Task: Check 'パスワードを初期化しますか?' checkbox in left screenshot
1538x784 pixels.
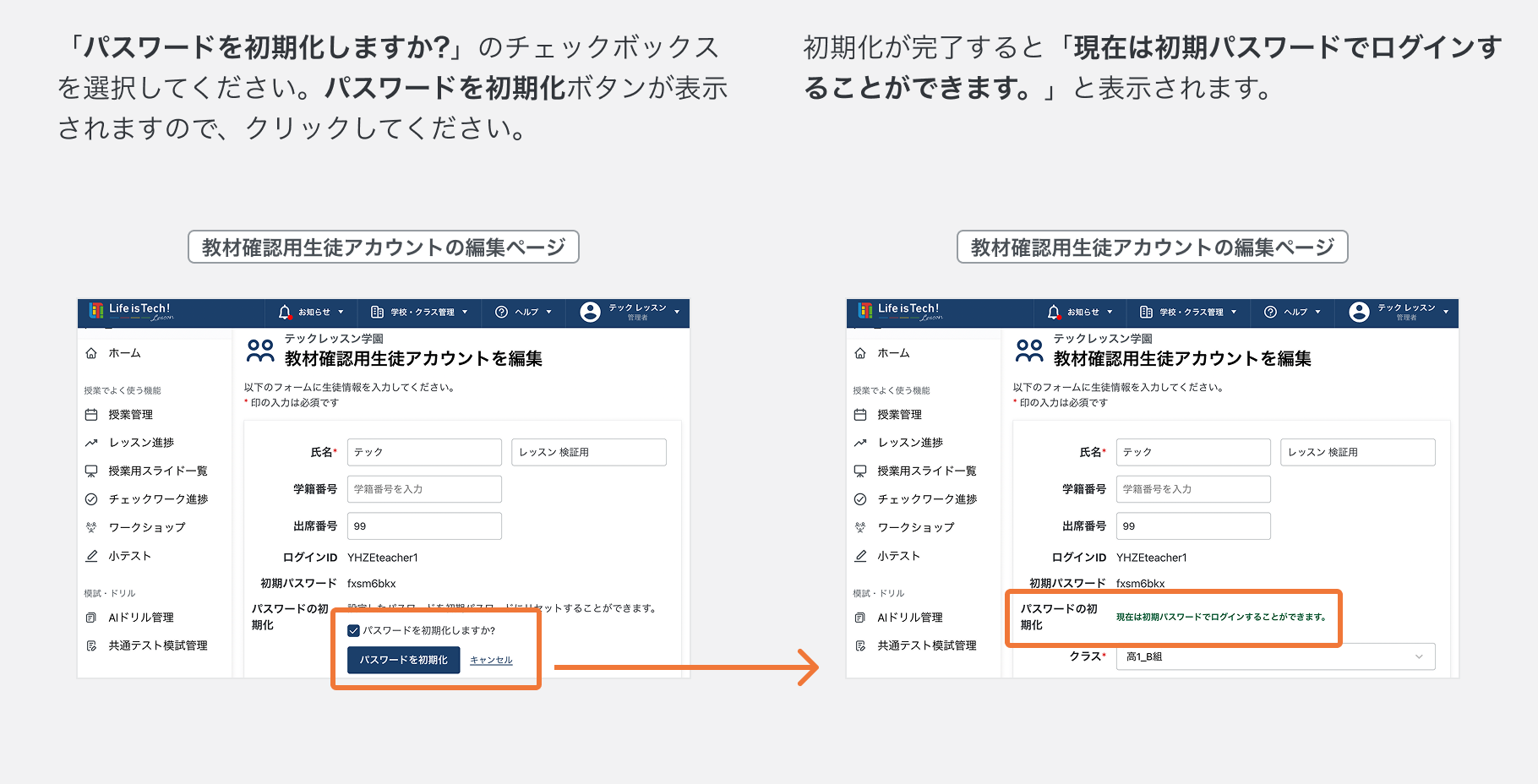Action: click(354, 630)
